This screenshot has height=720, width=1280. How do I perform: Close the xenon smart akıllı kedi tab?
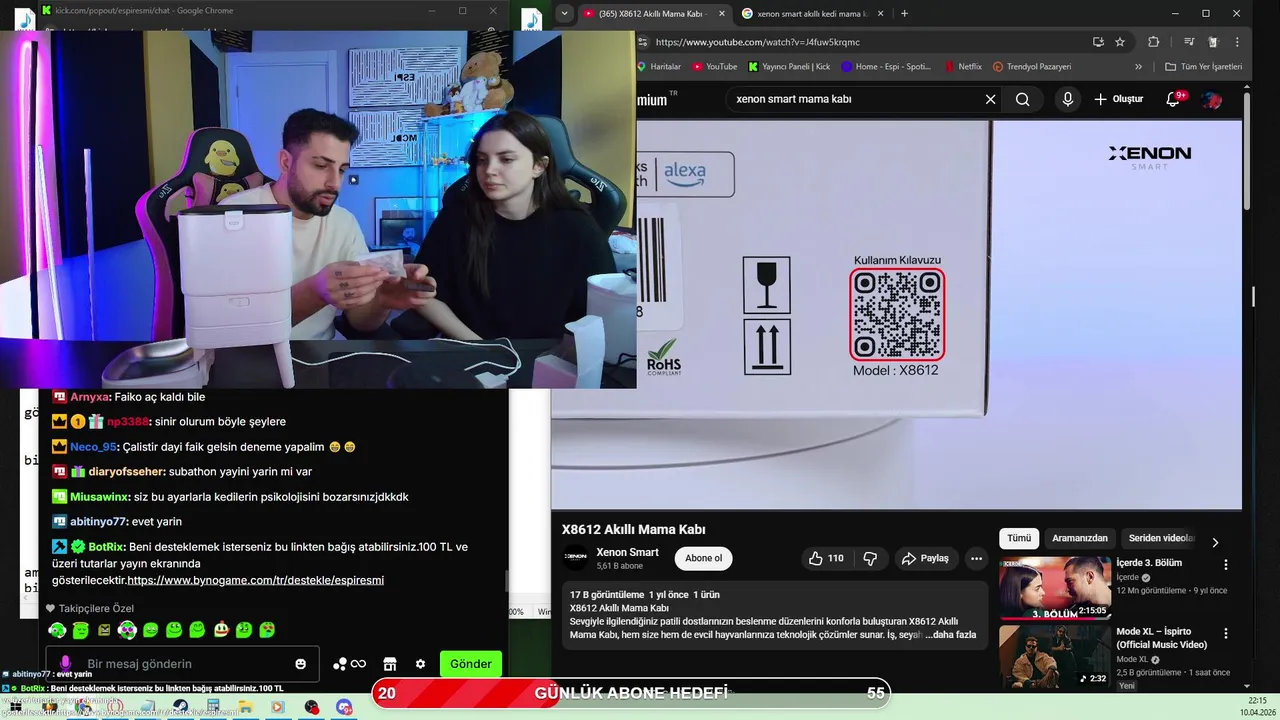[x=881, y=14]
